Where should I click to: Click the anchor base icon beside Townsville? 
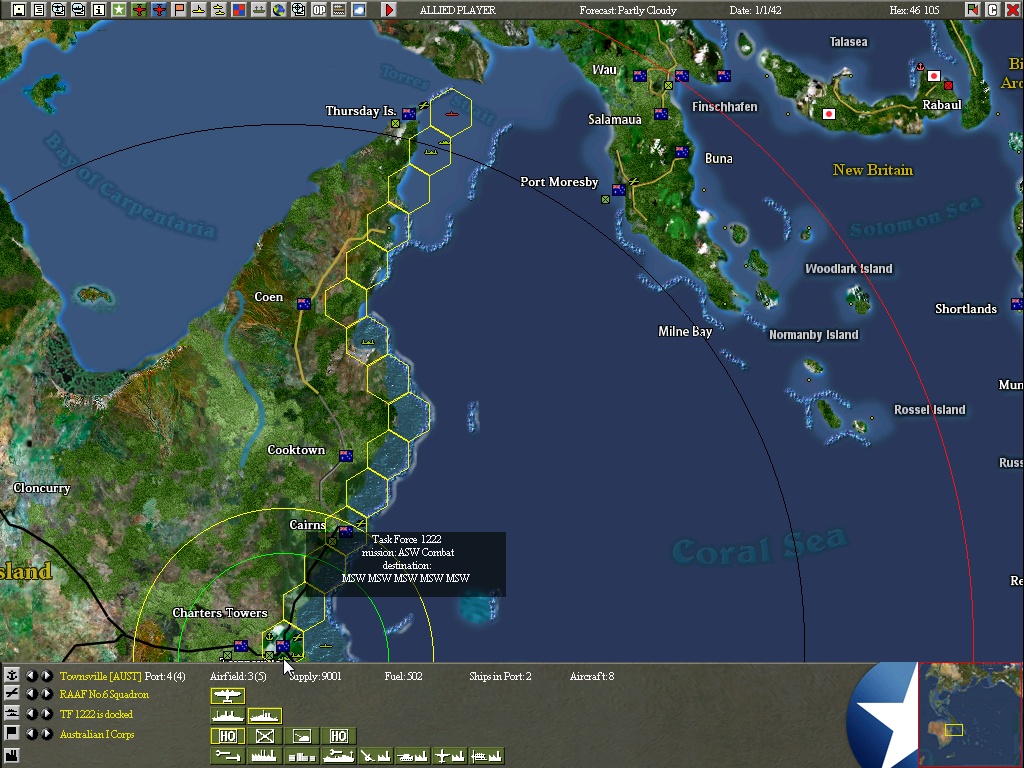(x=11, y=675)
